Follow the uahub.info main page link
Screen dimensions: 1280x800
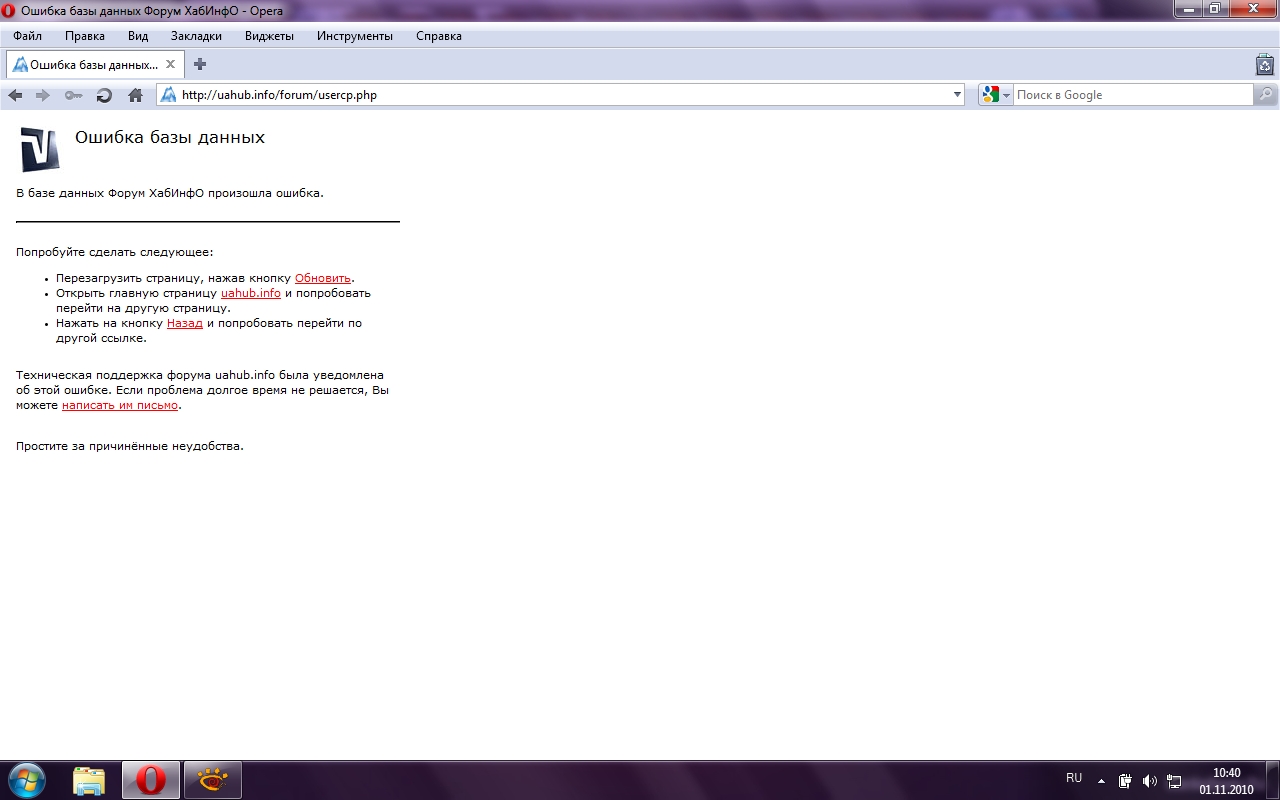pos(250,293)
